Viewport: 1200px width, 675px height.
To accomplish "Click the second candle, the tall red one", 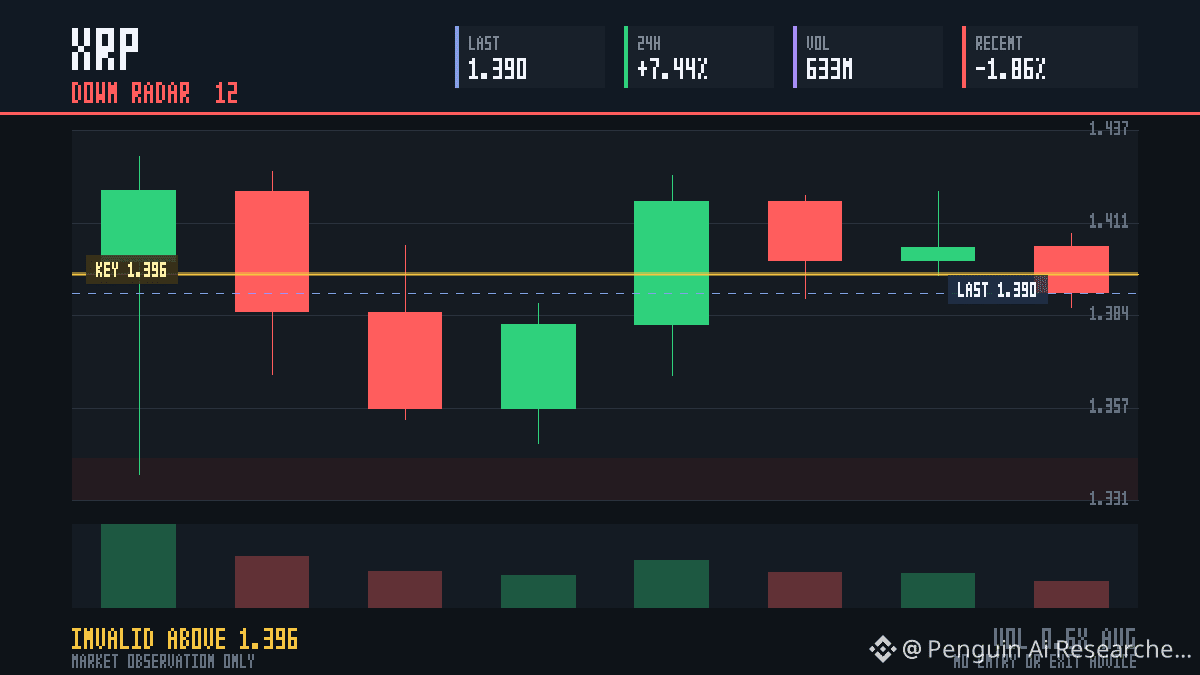I will (x=272, y=251).
